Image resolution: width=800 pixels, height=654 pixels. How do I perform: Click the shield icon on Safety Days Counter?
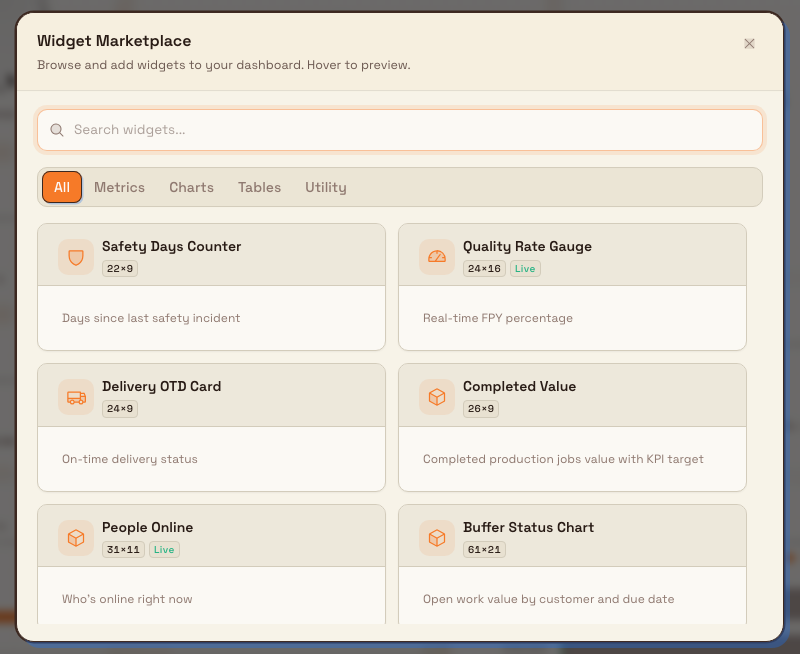tap(76, 257)
